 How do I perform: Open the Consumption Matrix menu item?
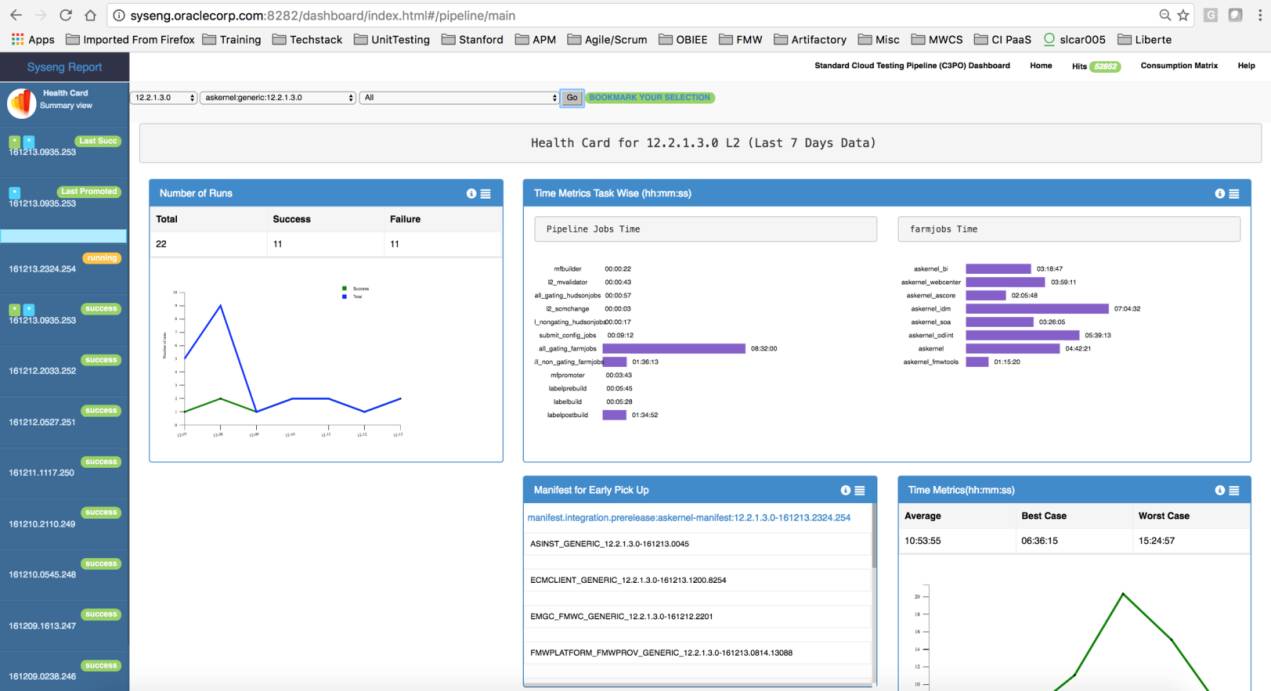[x=1179, y=66]
